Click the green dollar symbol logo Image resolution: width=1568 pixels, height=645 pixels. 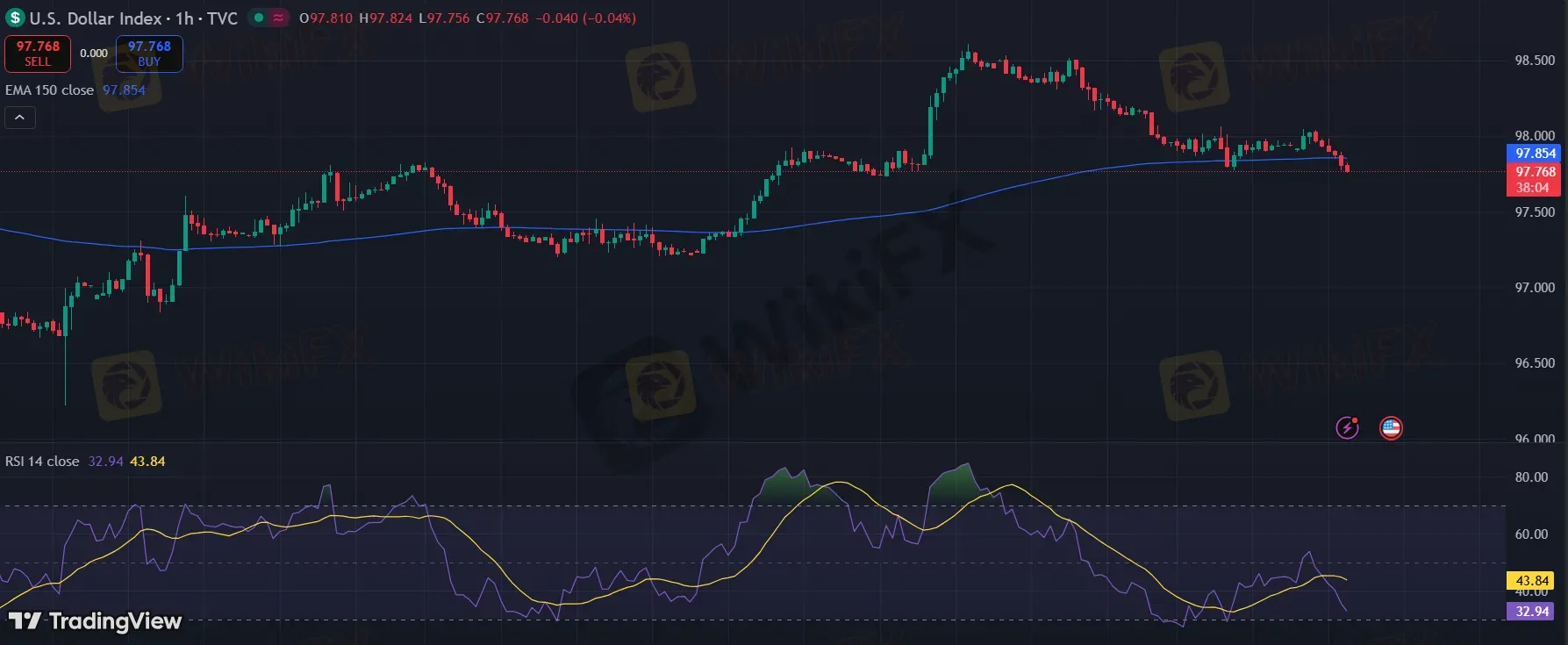pyautogui.click(x=15, y=18)
